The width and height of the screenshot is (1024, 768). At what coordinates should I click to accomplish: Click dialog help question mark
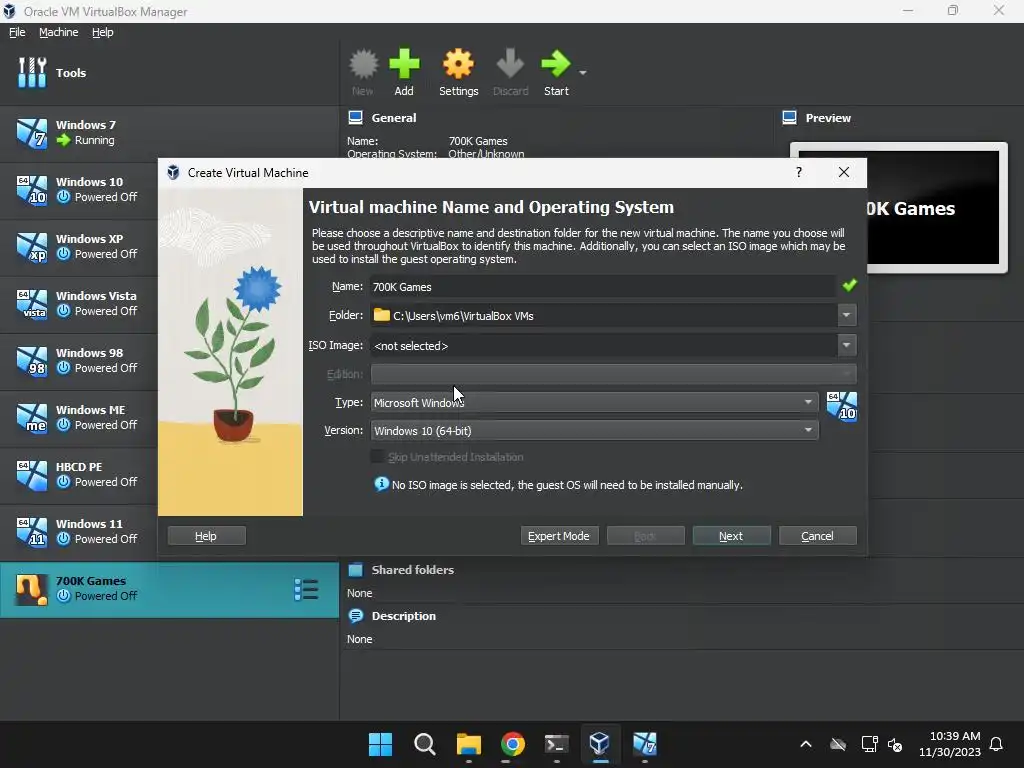point(799,172)
